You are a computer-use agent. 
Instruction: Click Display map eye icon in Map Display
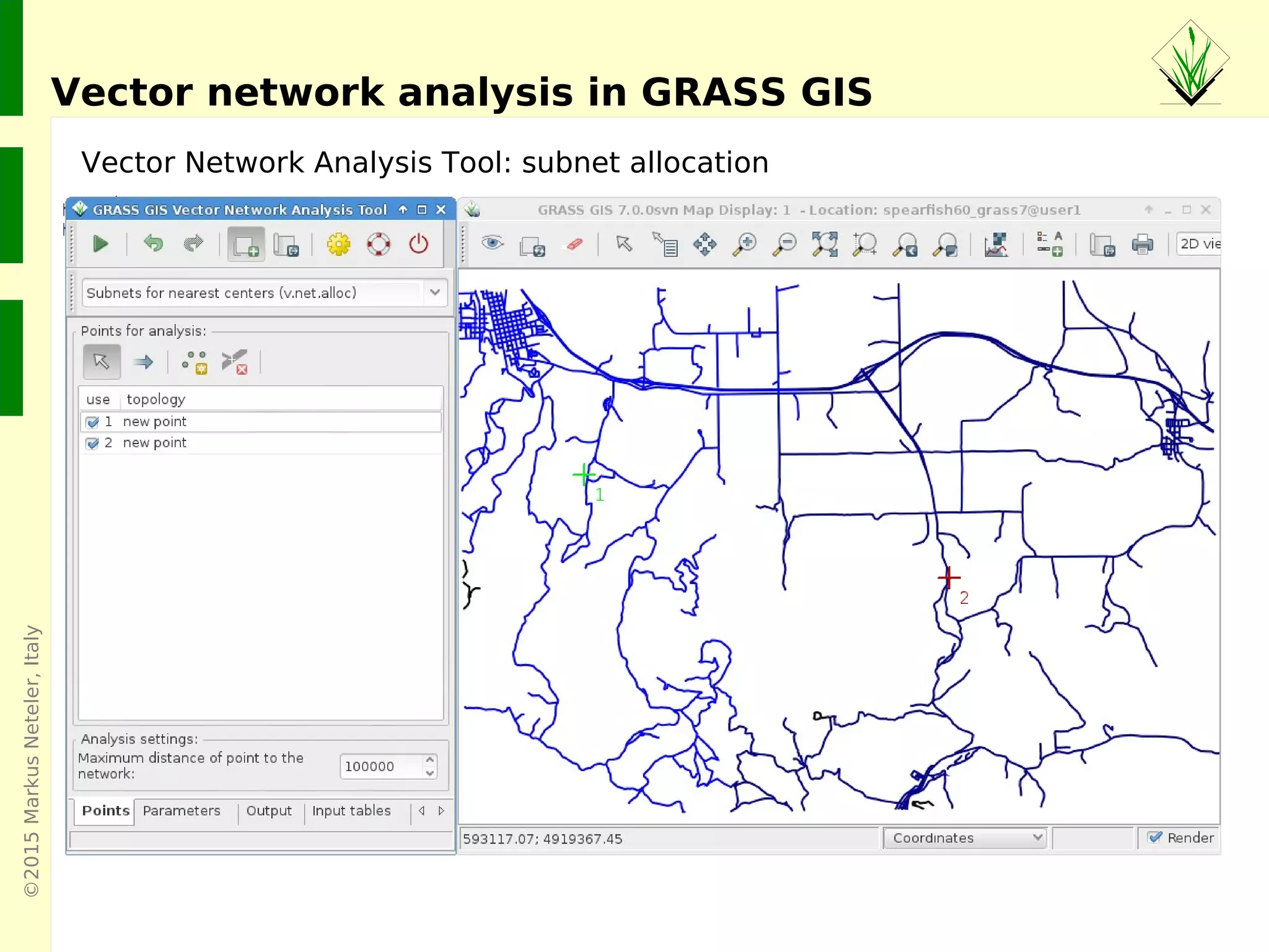pos(493,243)
